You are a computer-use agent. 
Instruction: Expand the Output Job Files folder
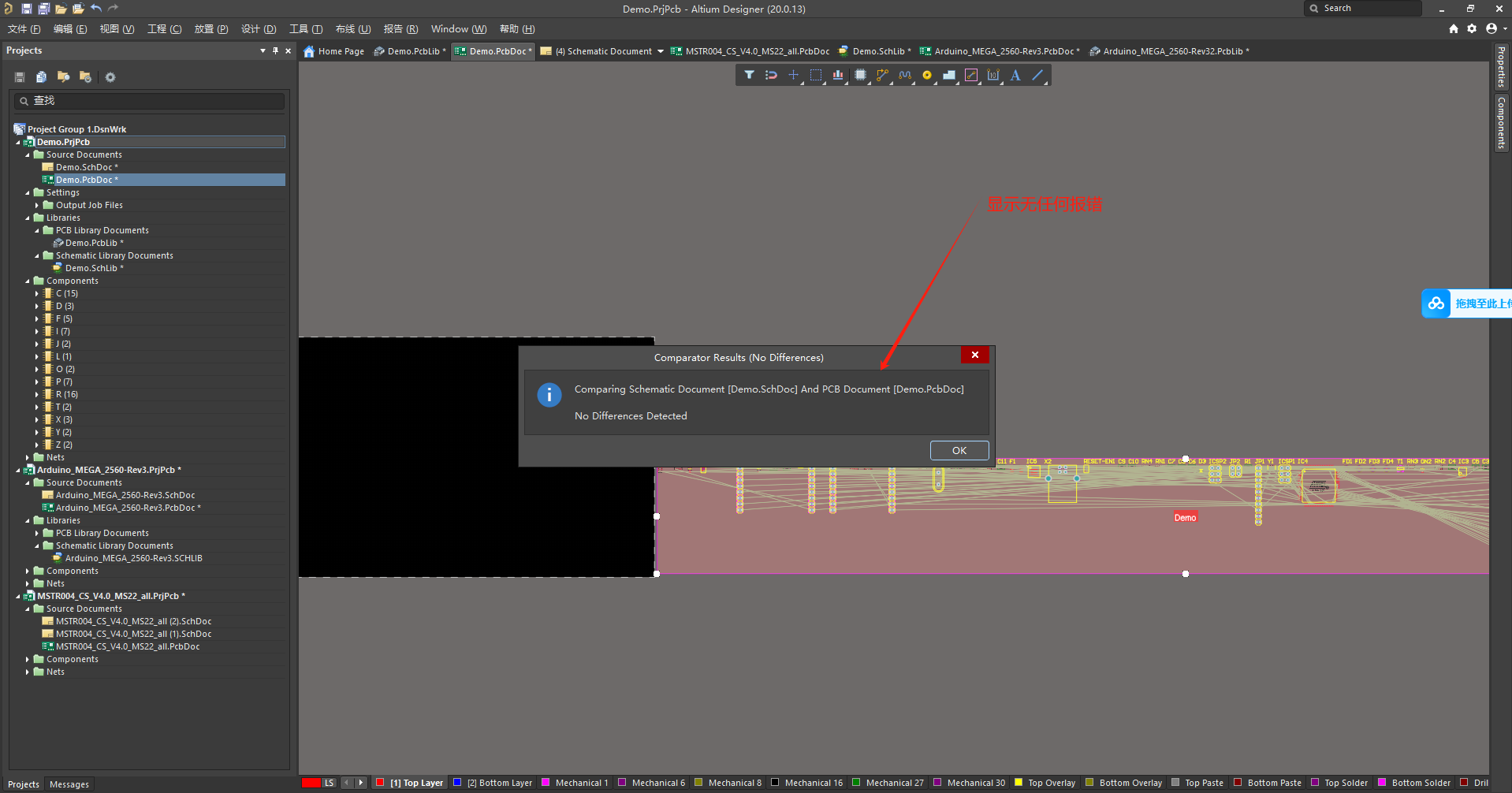coord(37,205)
